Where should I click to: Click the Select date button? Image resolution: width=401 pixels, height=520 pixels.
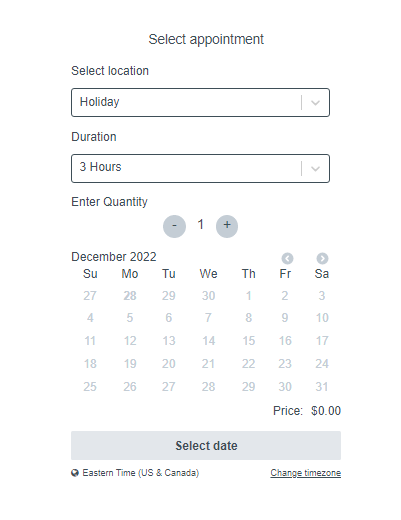206,446
